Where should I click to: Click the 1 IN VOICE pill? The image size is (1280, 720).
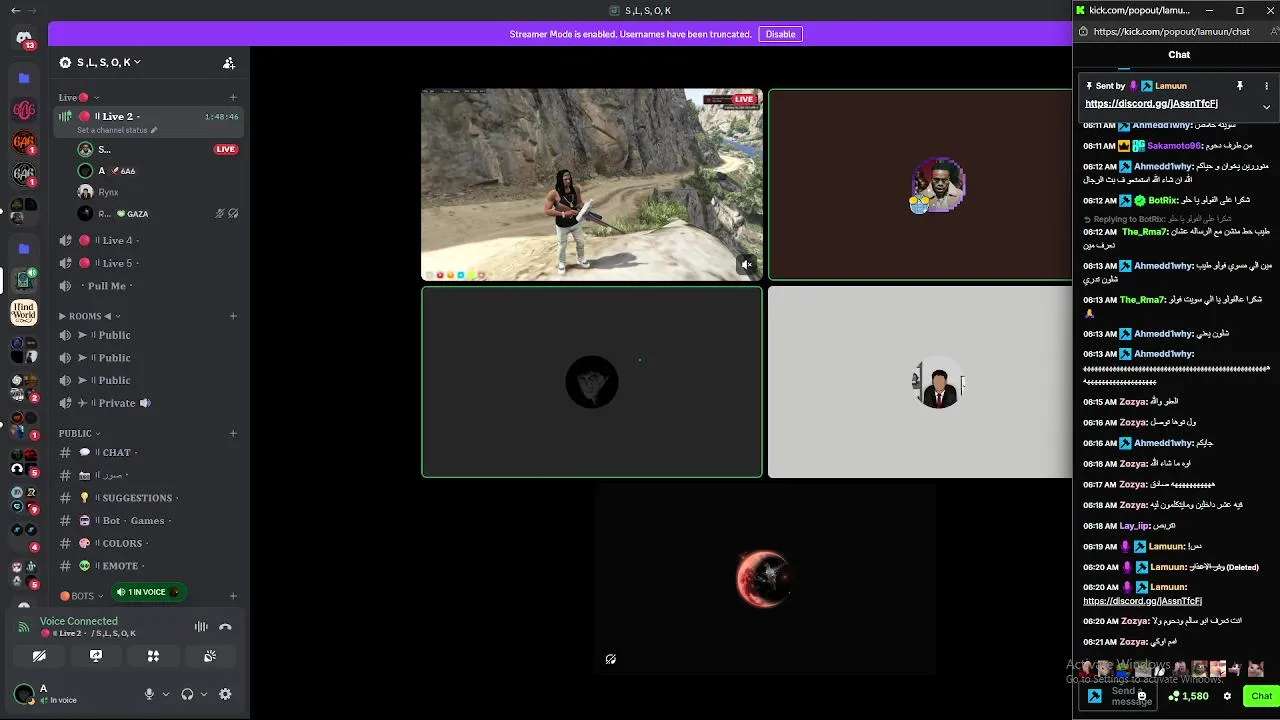(x=147, y=592)
